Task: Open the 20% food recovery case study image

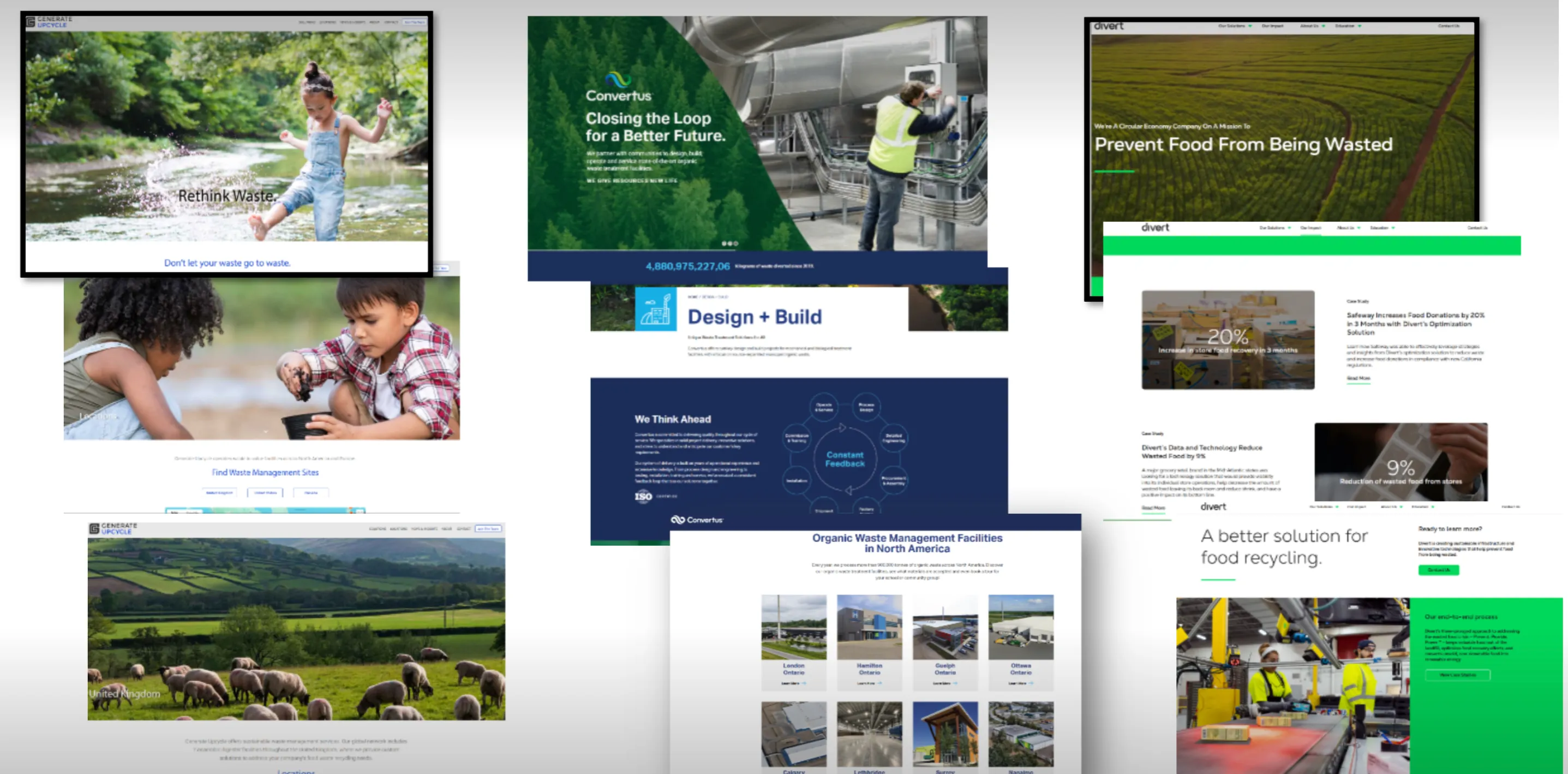Action: point(1228,340)
